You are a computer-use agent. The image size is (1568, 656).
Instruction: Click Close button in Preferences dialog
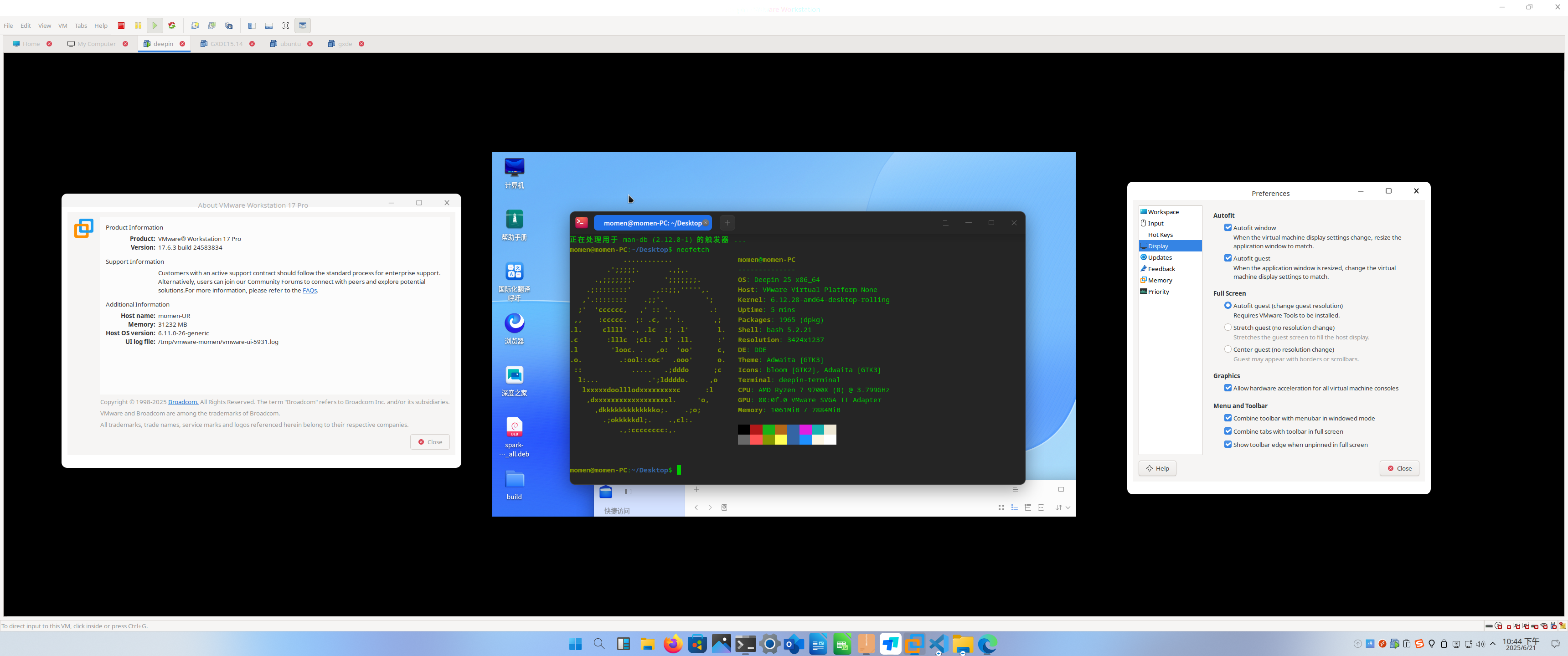[x=1399, y=469]
